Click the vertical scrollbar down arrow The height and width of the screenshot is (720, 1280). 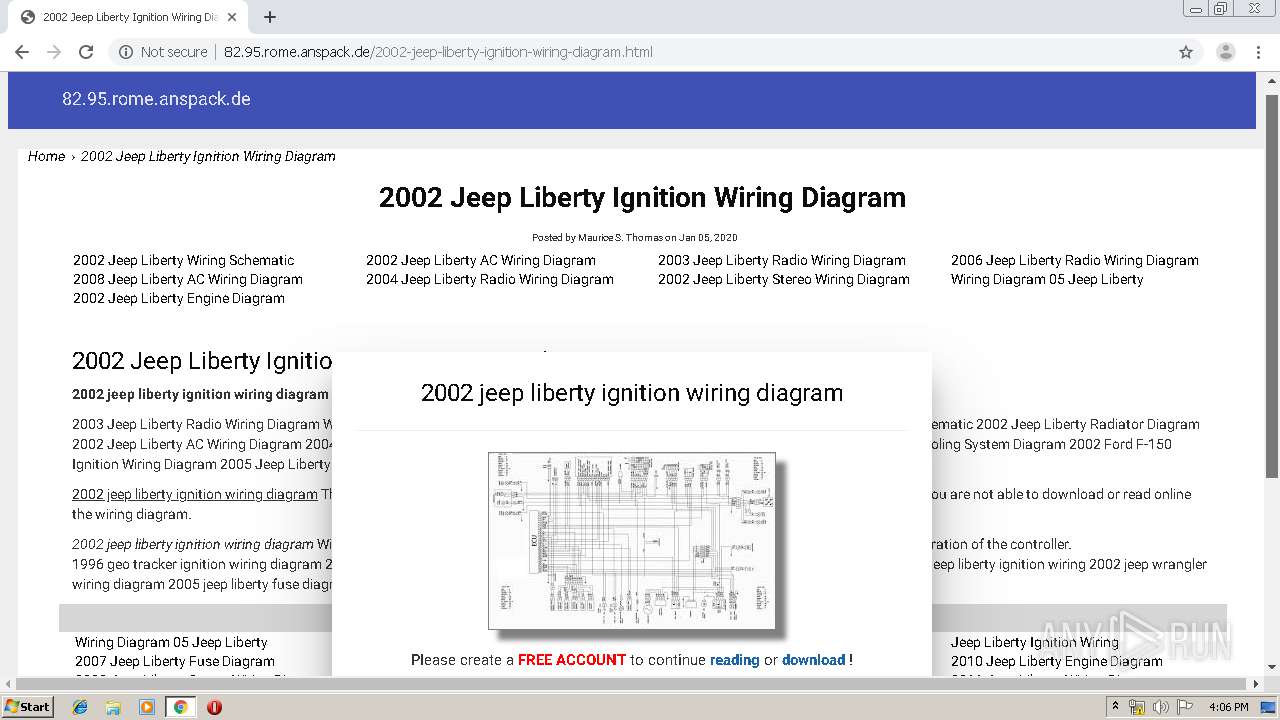1272,667
